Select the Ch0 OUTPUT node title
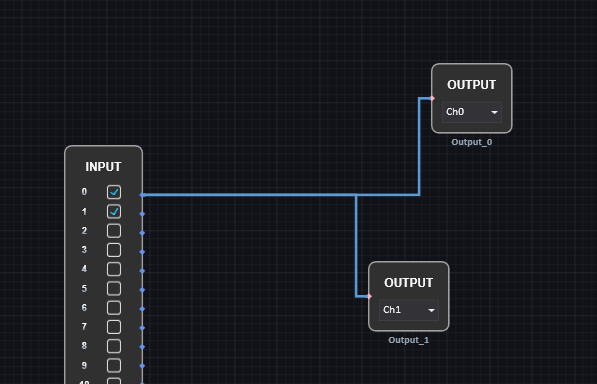597x384 pixels. (x=471, y=84)
